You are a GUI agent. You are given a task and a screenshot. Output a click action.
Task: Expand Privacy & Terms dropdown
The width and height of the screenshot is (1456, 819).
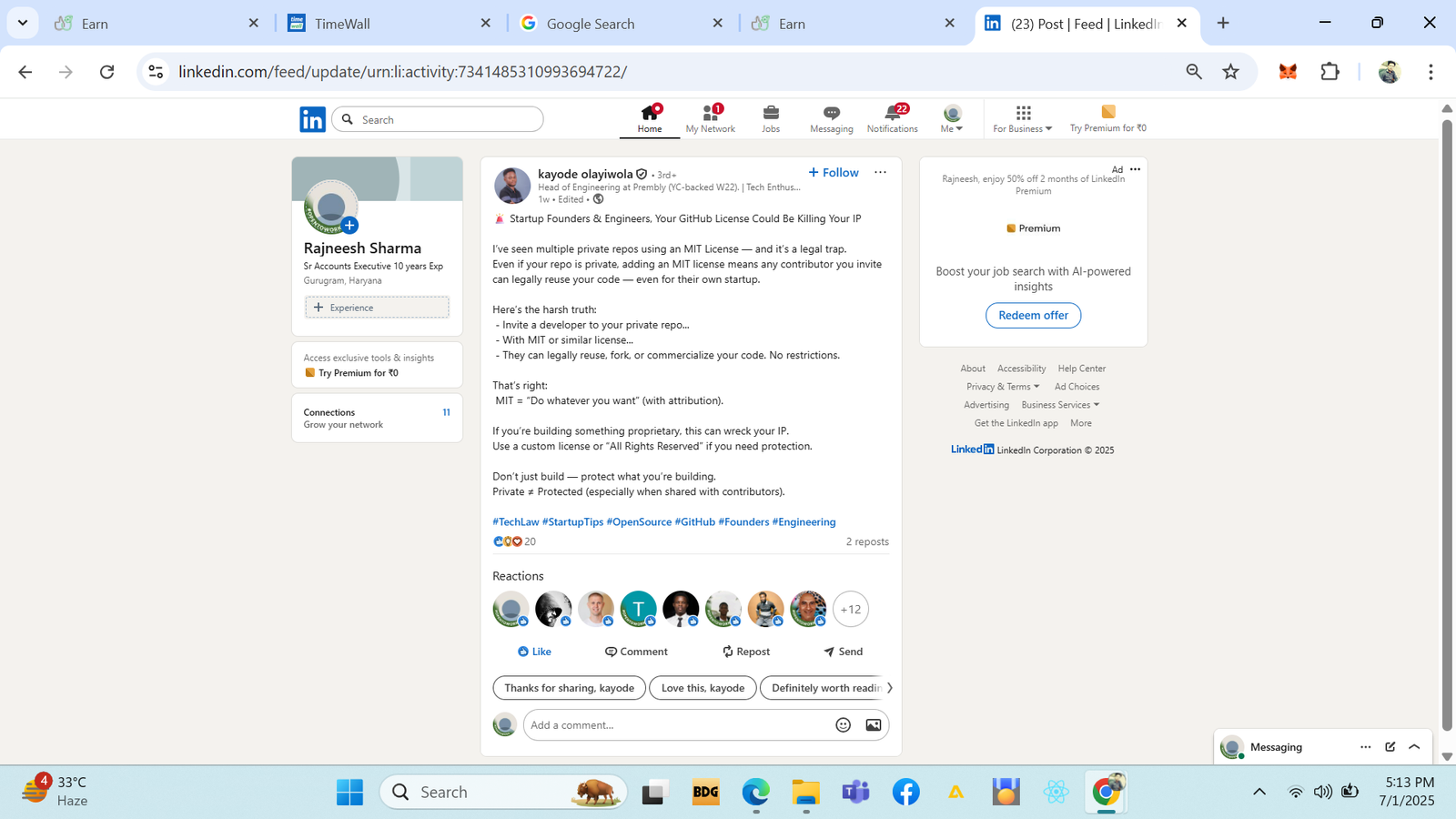pyautogui.click(x=1003, y=387)
